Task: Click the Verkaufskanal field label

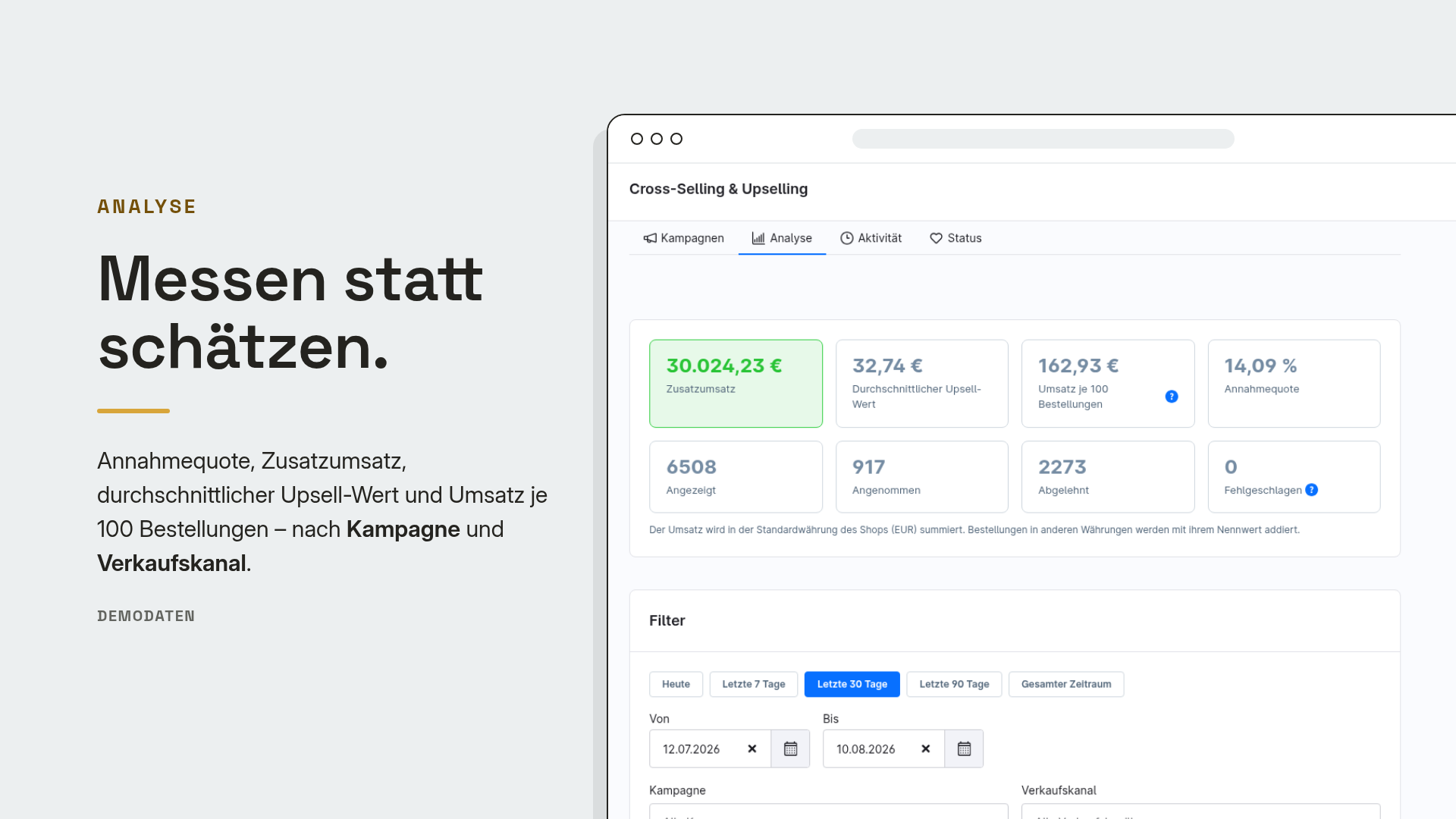Action: click(x=1059, y=790)
